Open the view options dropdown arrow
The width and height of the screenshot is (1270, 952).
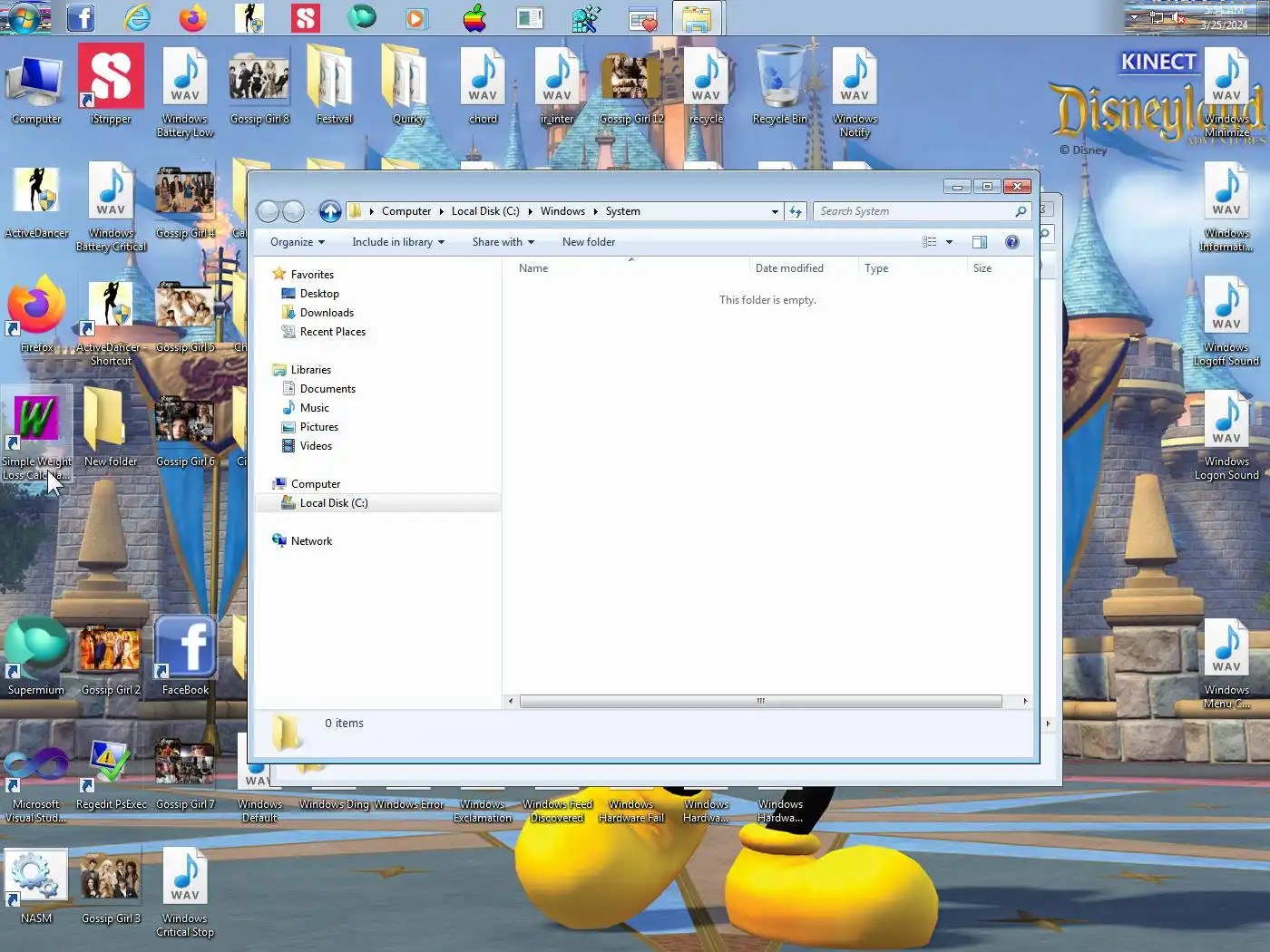[950, 242]
